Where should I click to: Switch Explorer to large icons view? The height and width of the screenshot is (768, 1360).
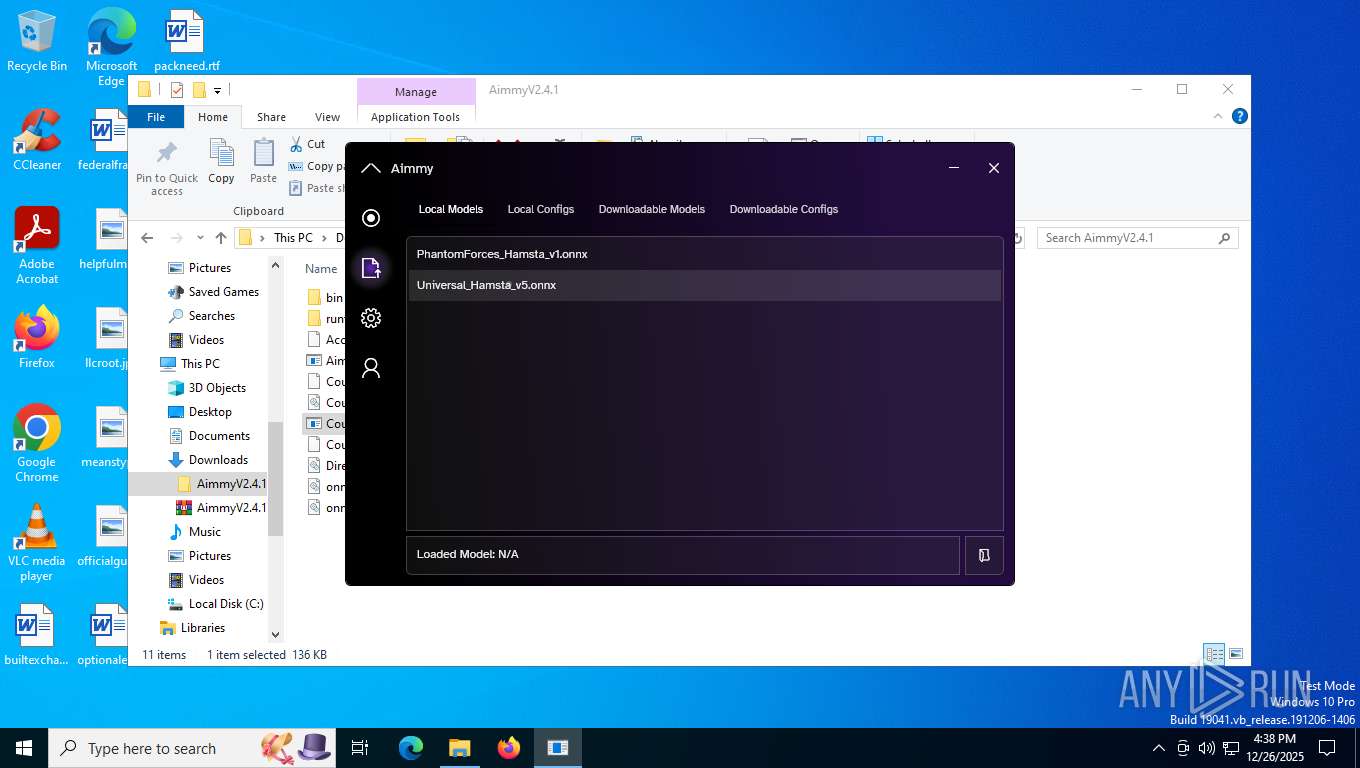[1236, 654]
